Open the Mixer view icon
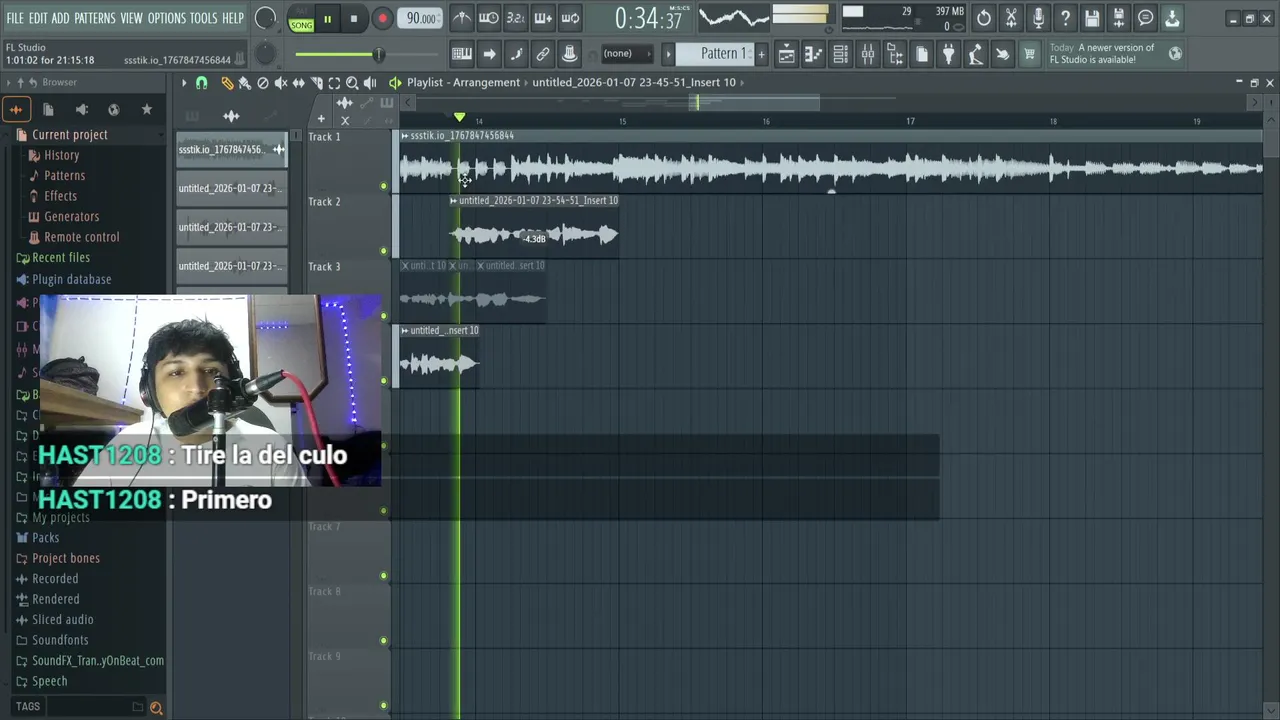The height and width of the screenshot is (720, 1280). pos(868,54)
